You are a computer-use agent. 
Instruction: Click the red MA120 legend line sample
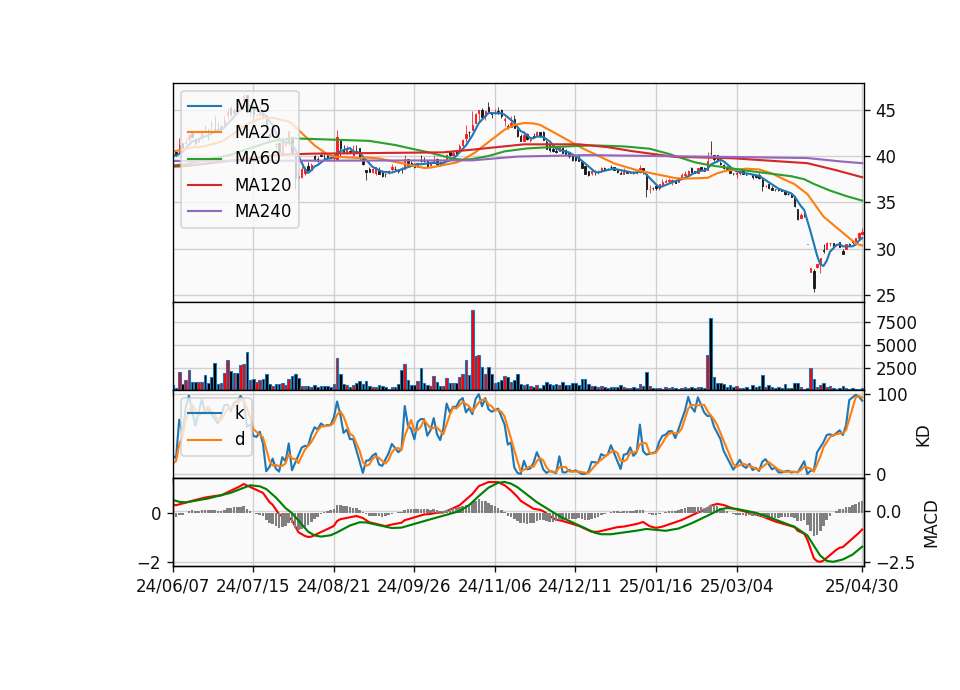tap(204, 185)
